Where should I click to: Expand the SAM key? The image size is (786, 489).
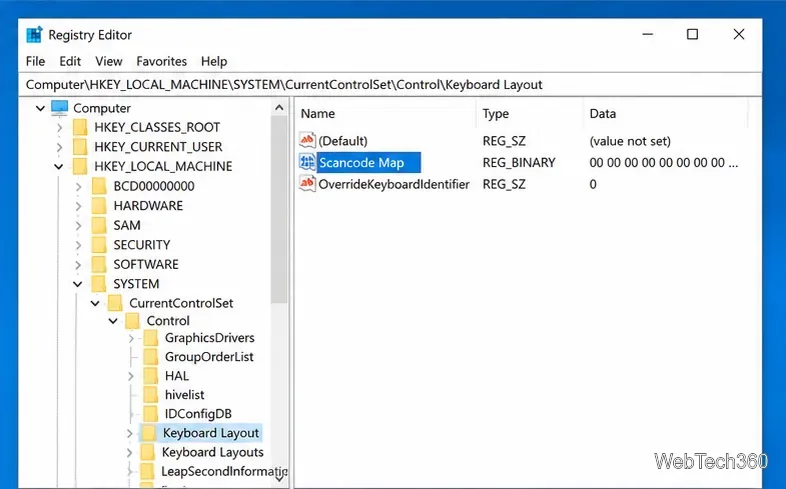[x=79, y=225]
